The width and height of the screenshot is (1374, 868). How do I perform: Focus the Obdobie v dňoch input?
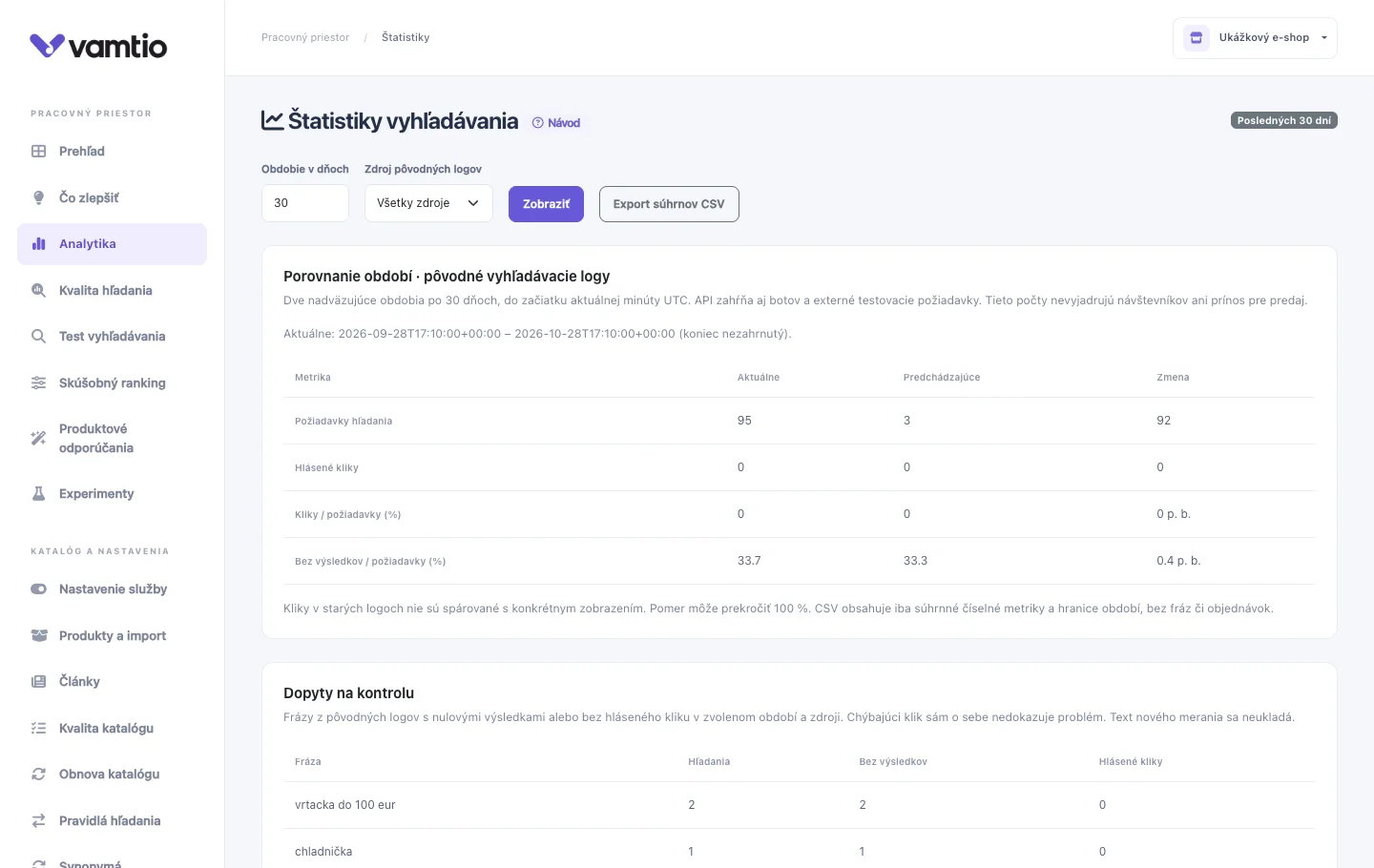305,203
